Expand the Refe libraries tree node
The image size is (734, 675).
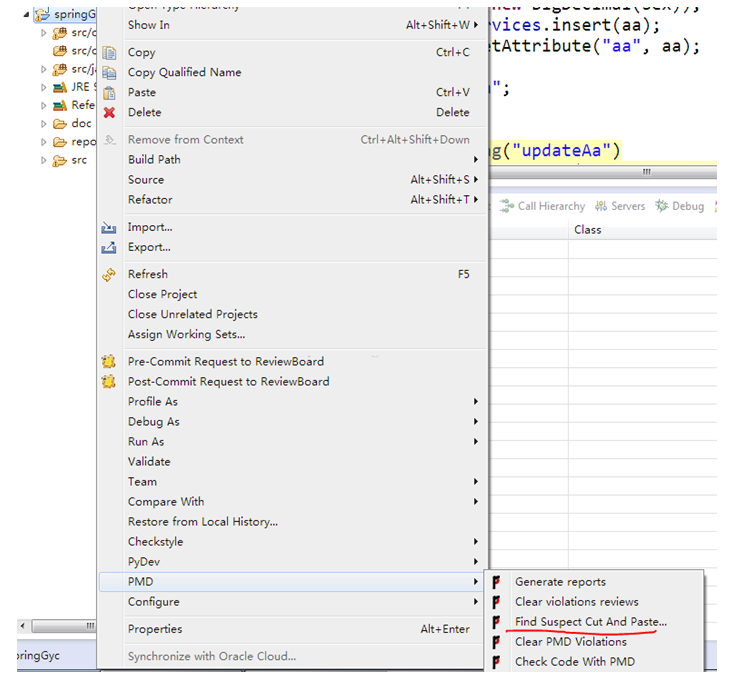[44, 105]
